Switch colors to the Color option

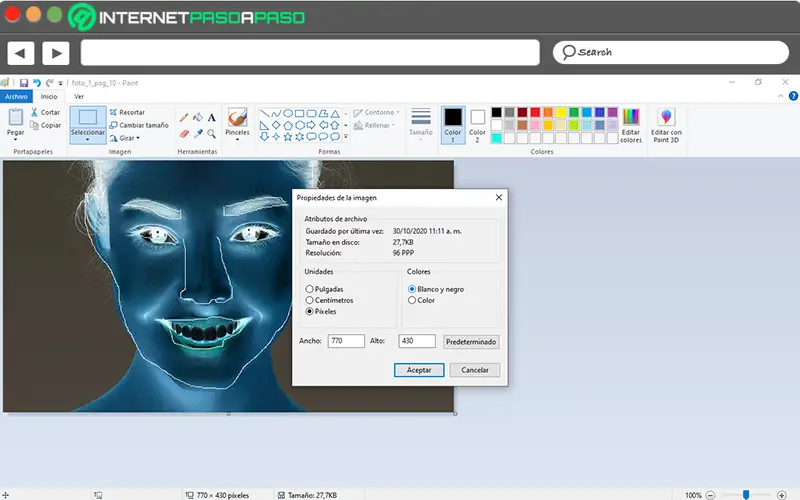412,300
